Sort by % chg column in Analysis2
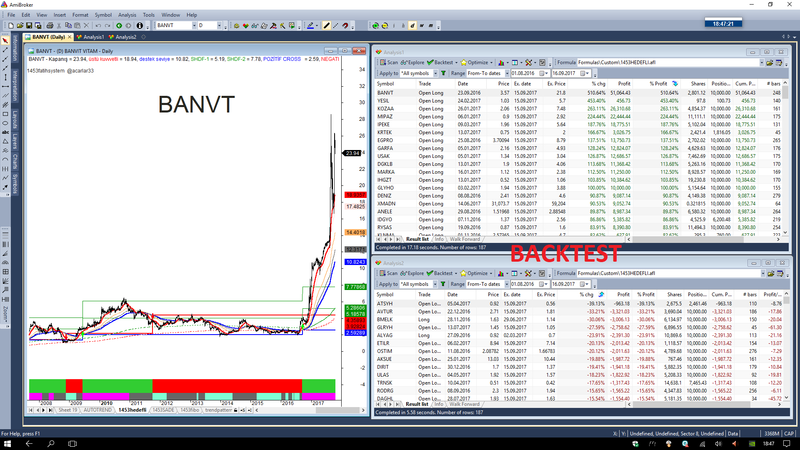800x450 pixels. (x=585, y=294)
